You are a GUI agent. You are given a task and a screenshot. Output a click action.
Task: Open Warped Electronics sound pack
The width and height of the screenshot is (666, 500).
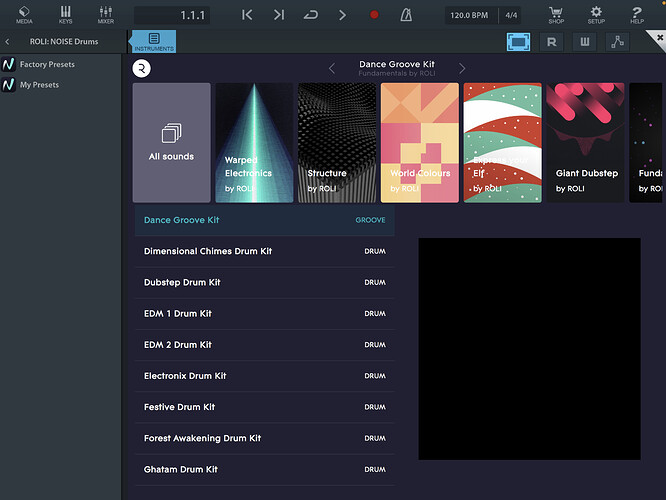254,143
